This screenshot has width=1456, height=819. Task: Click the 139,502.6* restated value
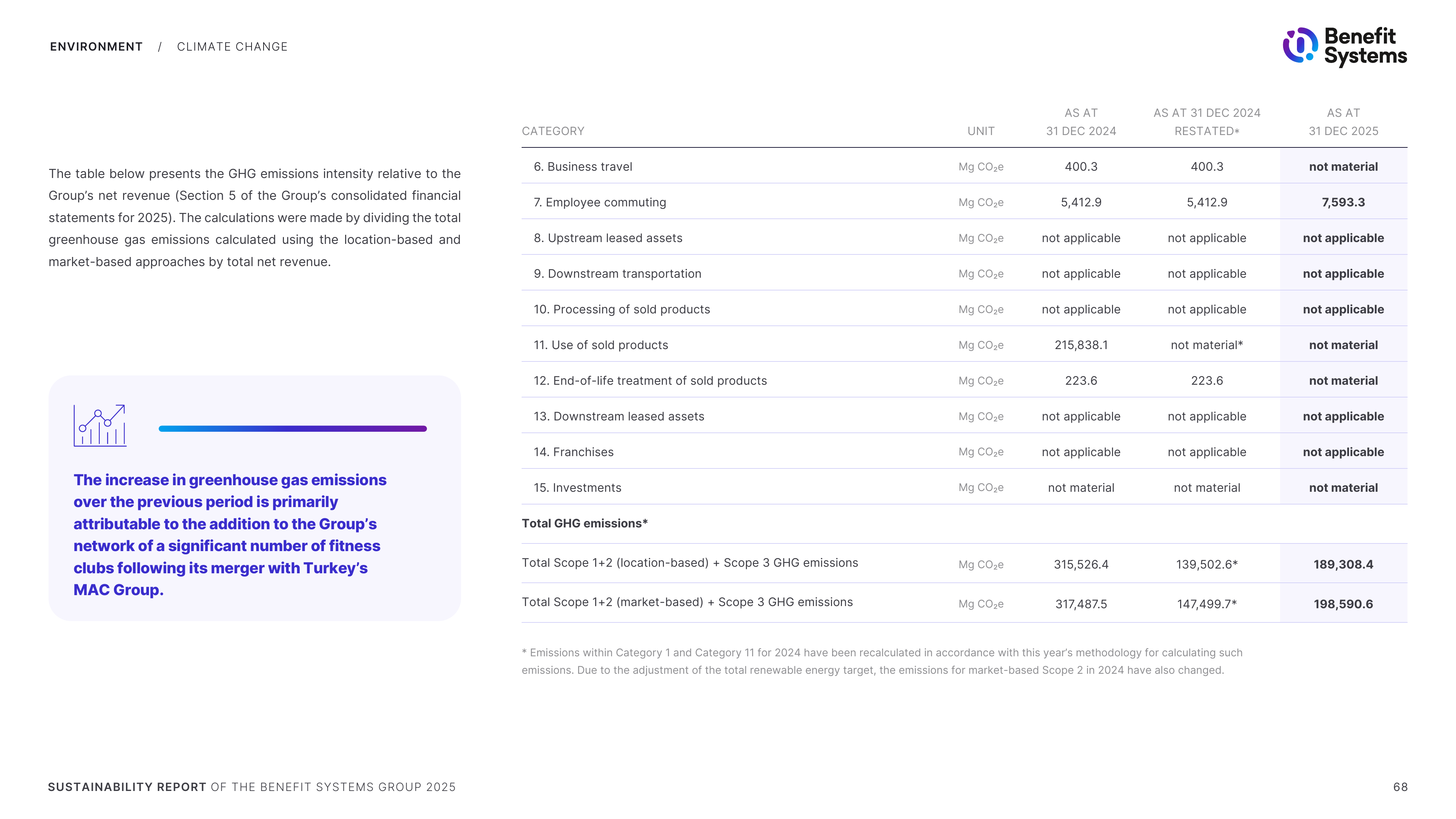[1207, 565]
